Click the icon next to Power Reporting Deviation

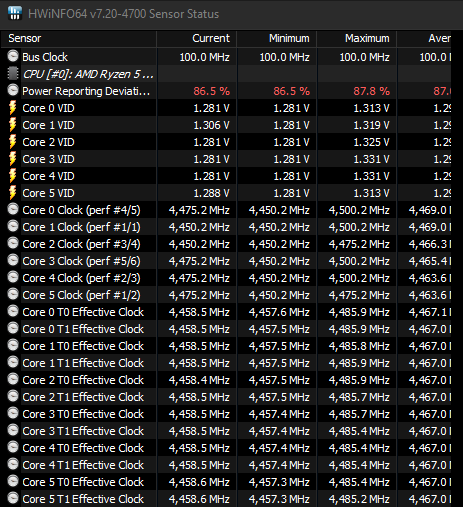pos(13,90)
